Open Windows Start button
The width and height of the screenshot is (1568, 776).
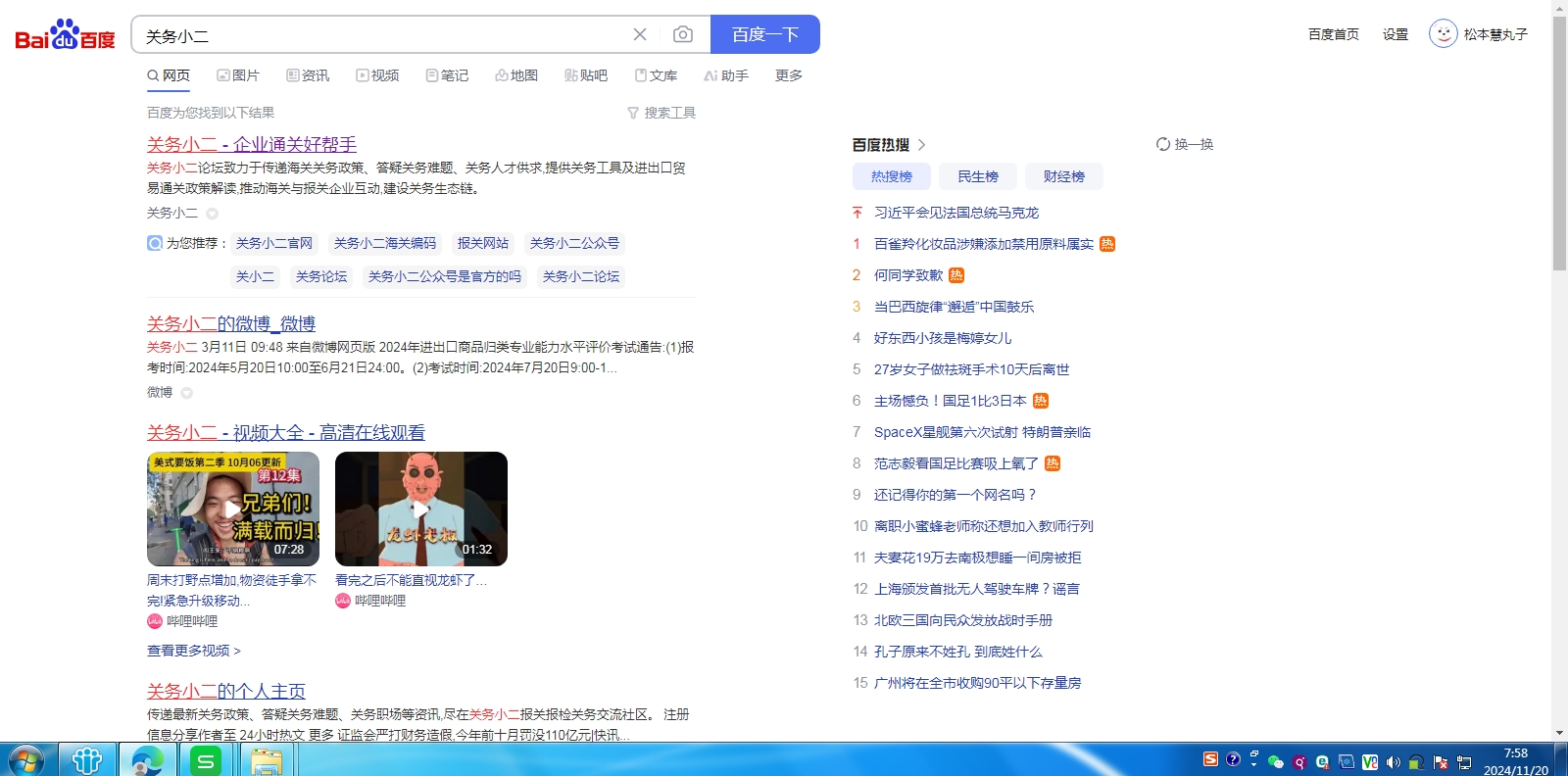(x=25, y=760)
